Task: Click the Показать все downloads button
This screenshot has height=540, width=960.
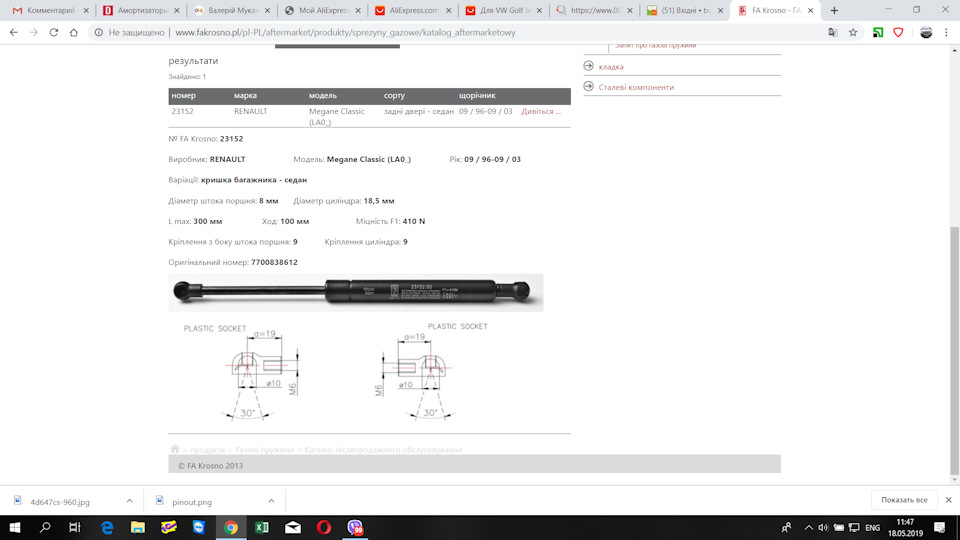Action: point(904,500)
